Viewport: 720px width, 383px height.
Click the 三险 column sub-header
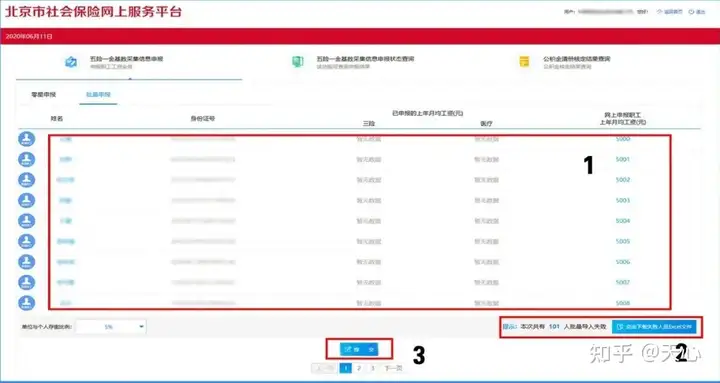point(369,123)
